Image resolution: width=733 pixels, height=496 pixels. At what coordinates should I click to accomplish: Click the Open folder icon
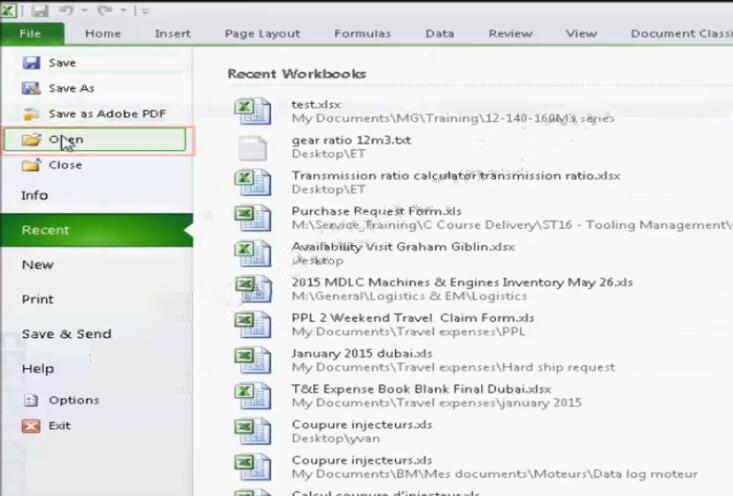point(31,139)
